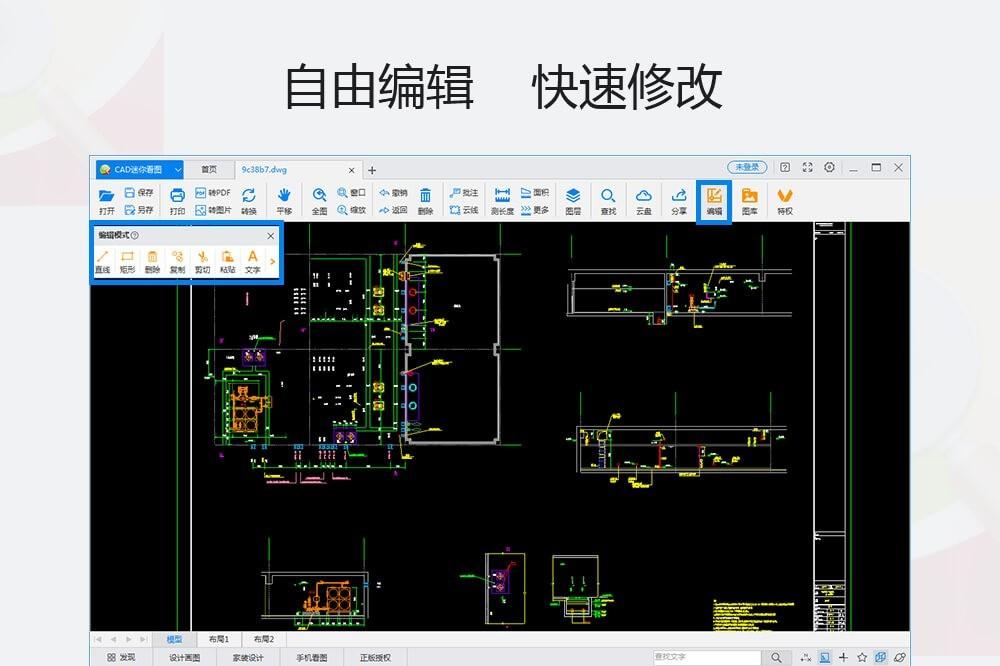The width and height of the screenshot is (1000, 666).
Task: Select 9c38b7.dwg file tab
Action: click(x=264, y=170)
